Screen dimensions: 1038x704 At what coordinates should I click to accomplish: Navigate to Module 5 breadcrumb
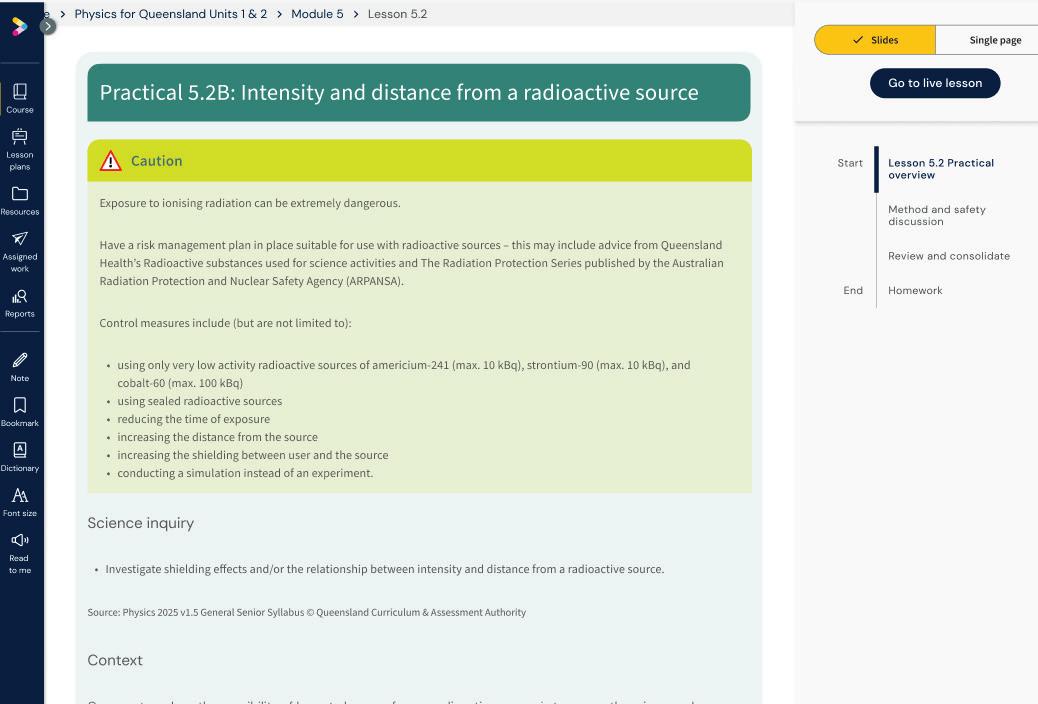point(317,14)
